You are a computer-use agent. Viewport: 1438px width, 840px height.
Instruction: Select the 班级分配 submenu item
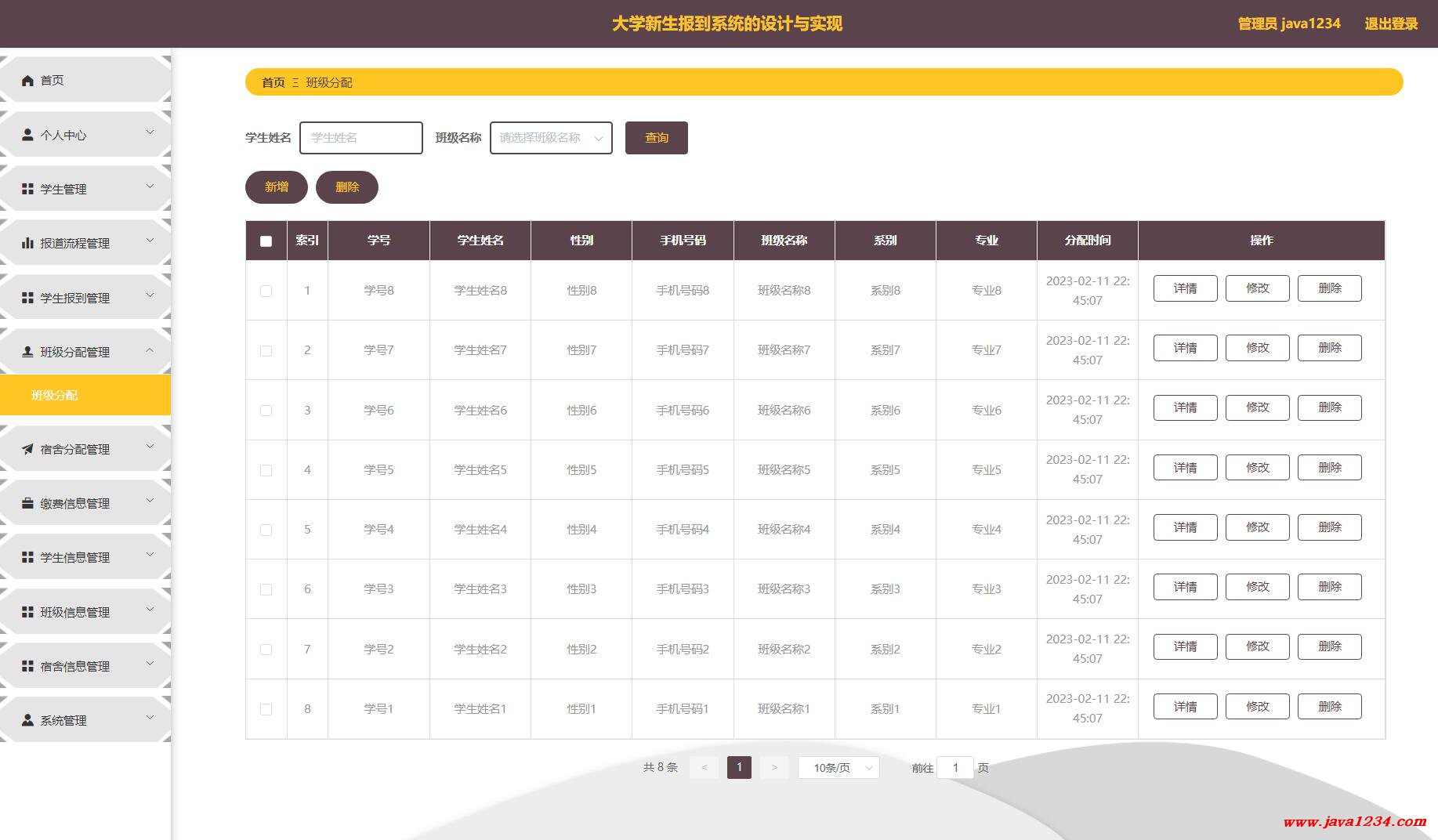[x=85, y=395]
